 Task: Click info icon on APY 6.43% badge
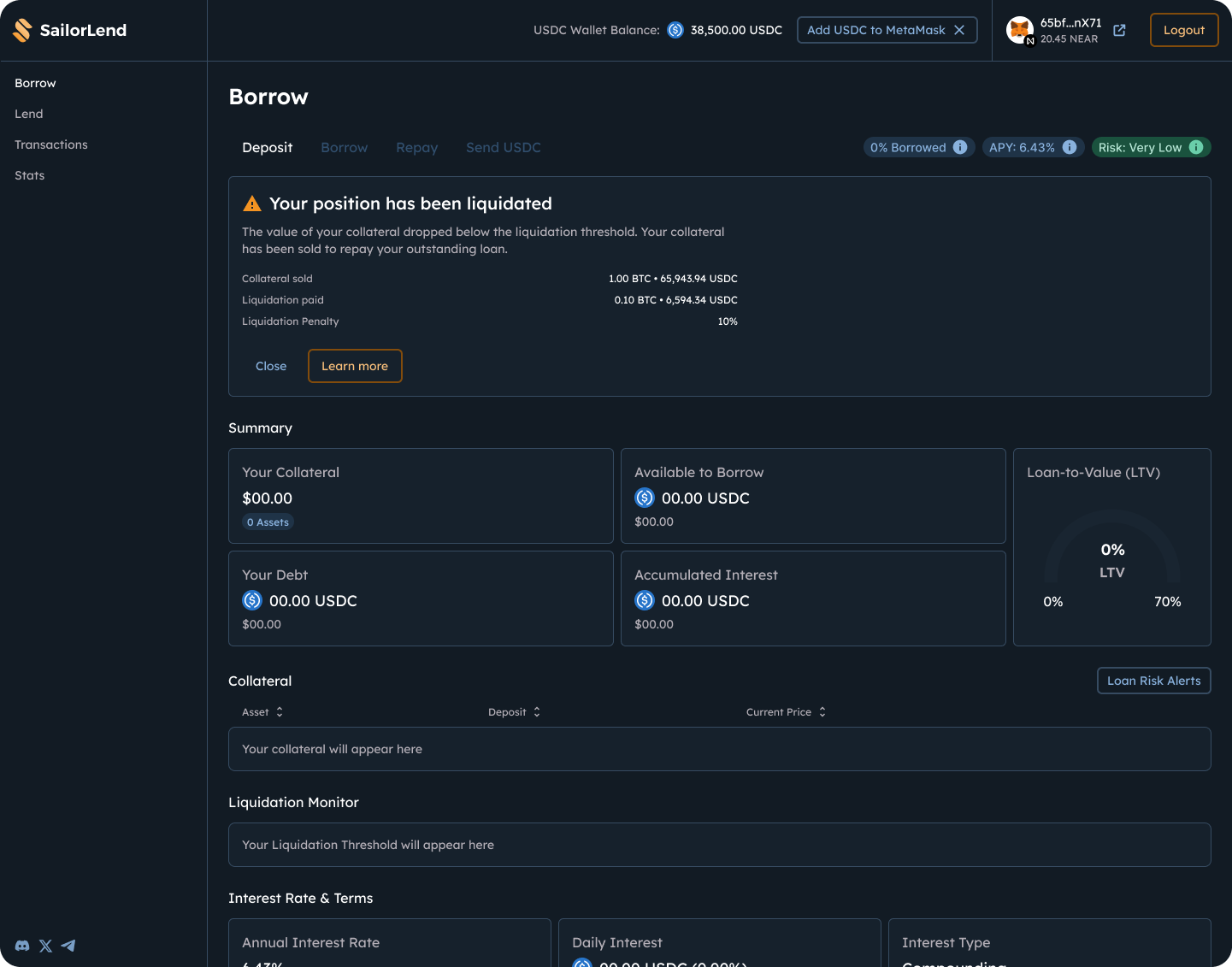[x=1069, y=147]
